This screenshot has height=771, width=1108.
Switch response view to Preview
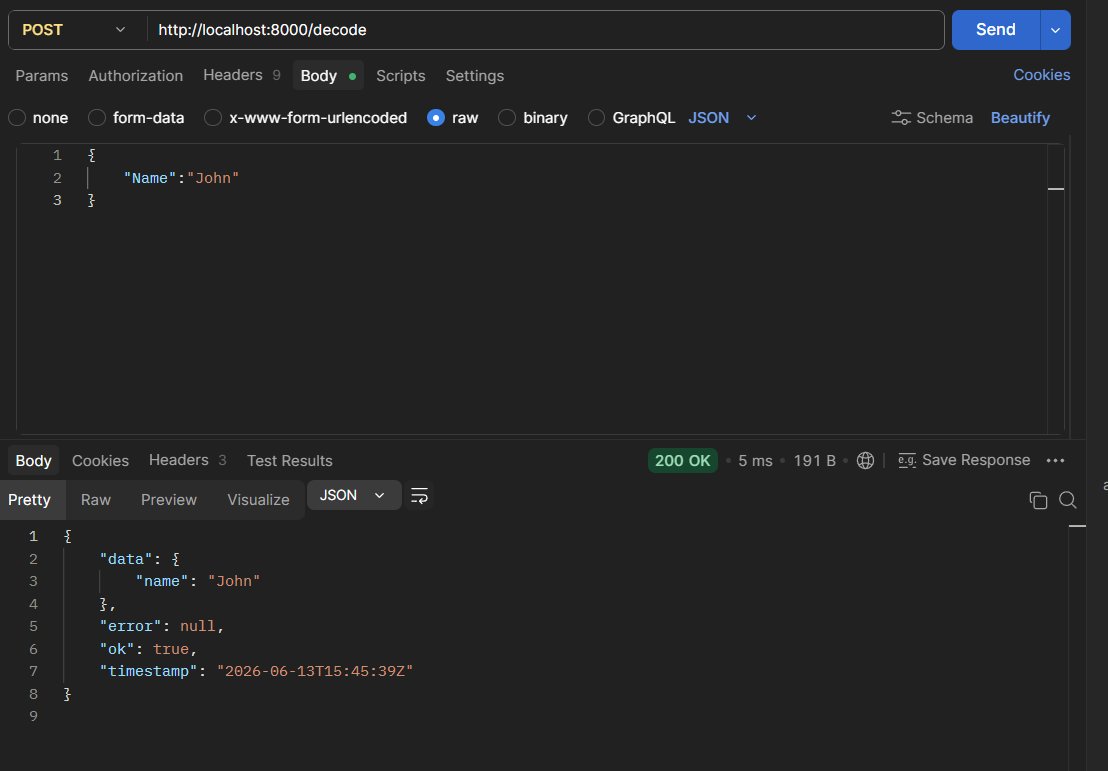(x=169, y=500)
